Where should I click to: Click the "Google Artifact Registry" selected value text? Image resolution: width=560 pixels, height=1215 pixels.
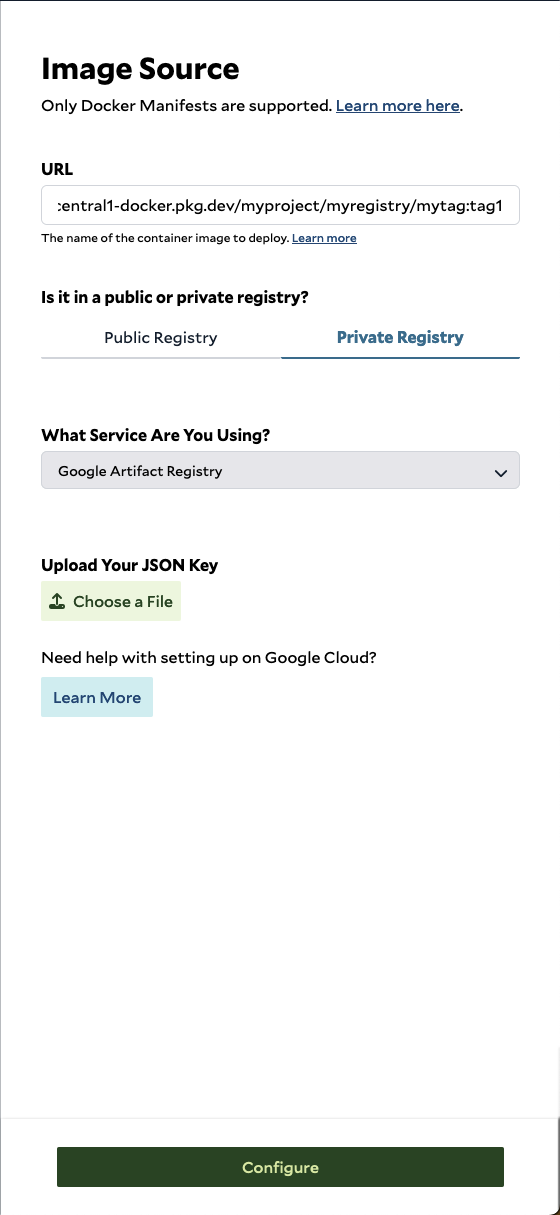pos(140,471)
